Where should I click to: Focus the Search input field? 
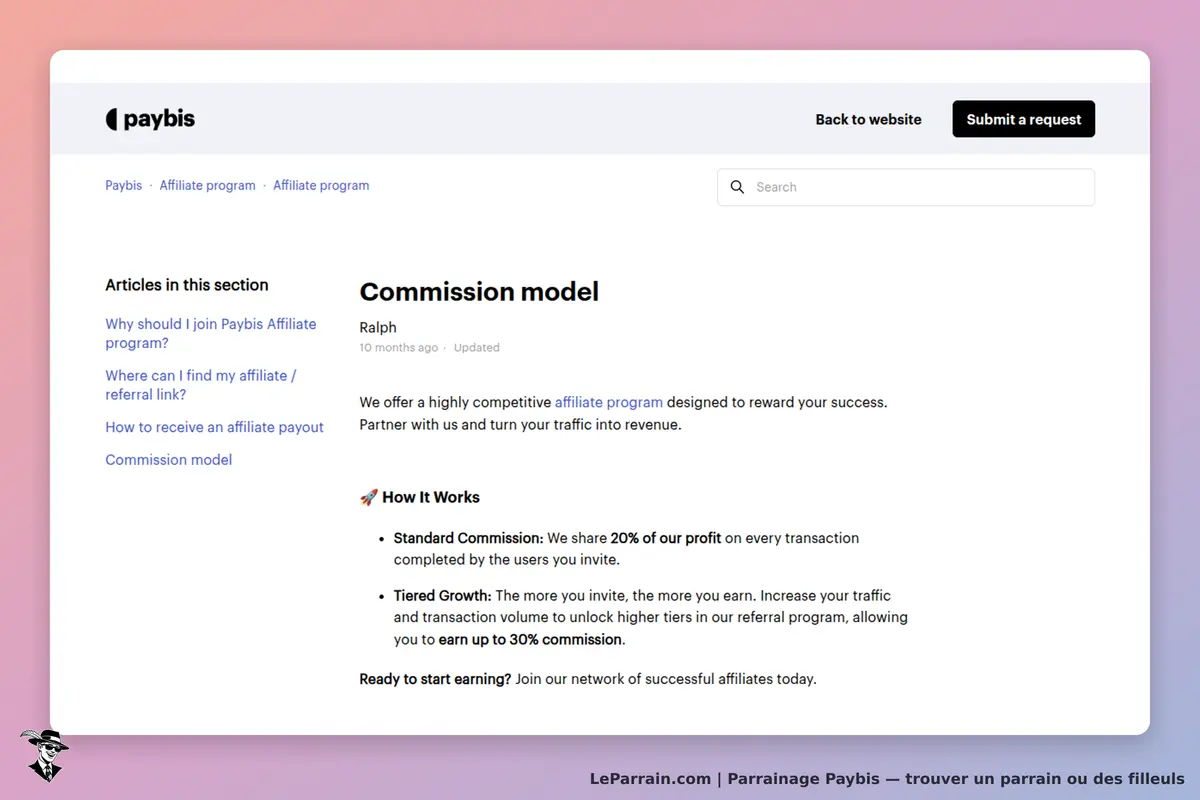(x=906, y=187)
